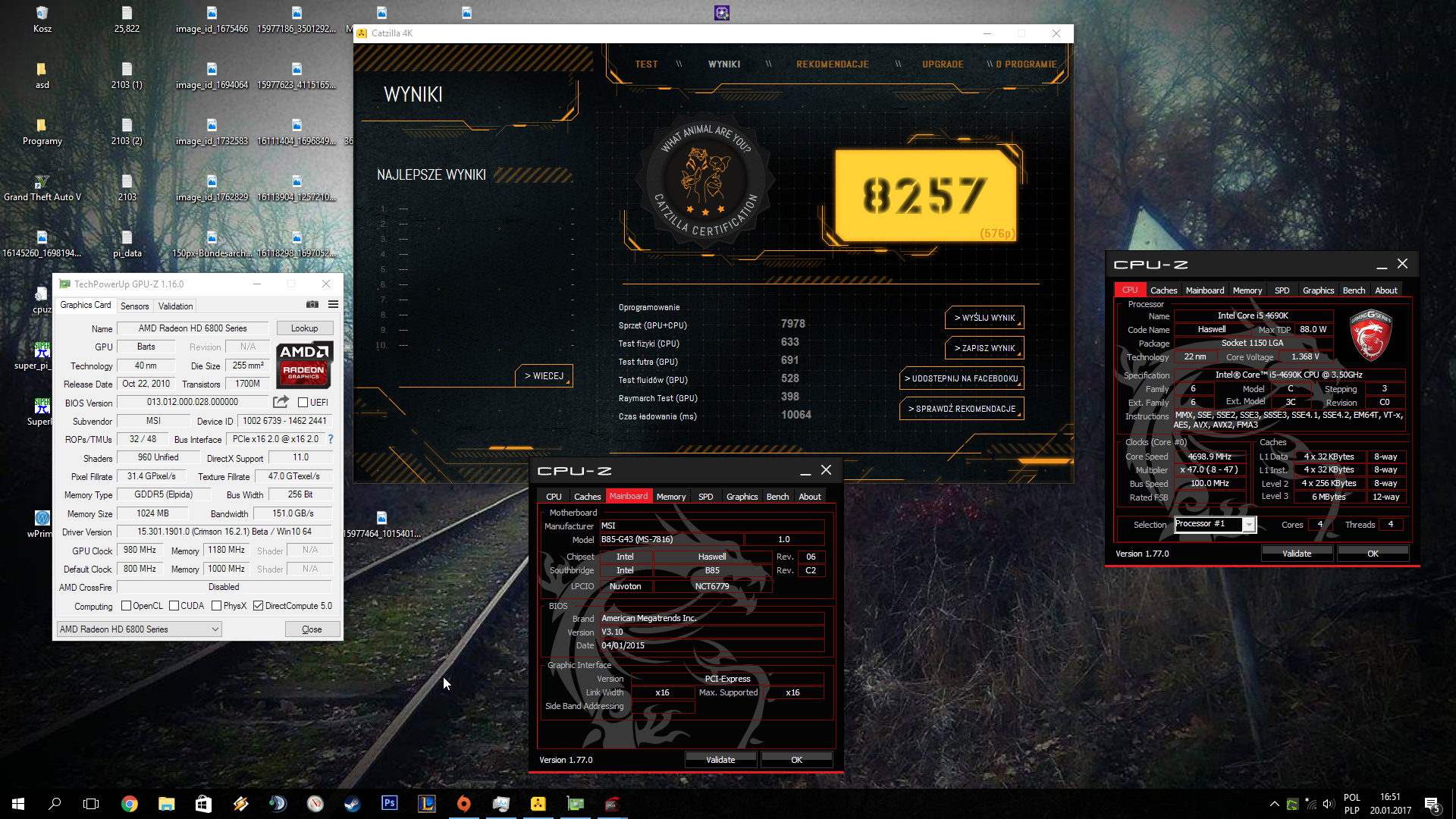Viewport: 1456px width, 819px height.
Task: Switch to GPU-Z in the taskbar
Action: (x=576, y=804)
